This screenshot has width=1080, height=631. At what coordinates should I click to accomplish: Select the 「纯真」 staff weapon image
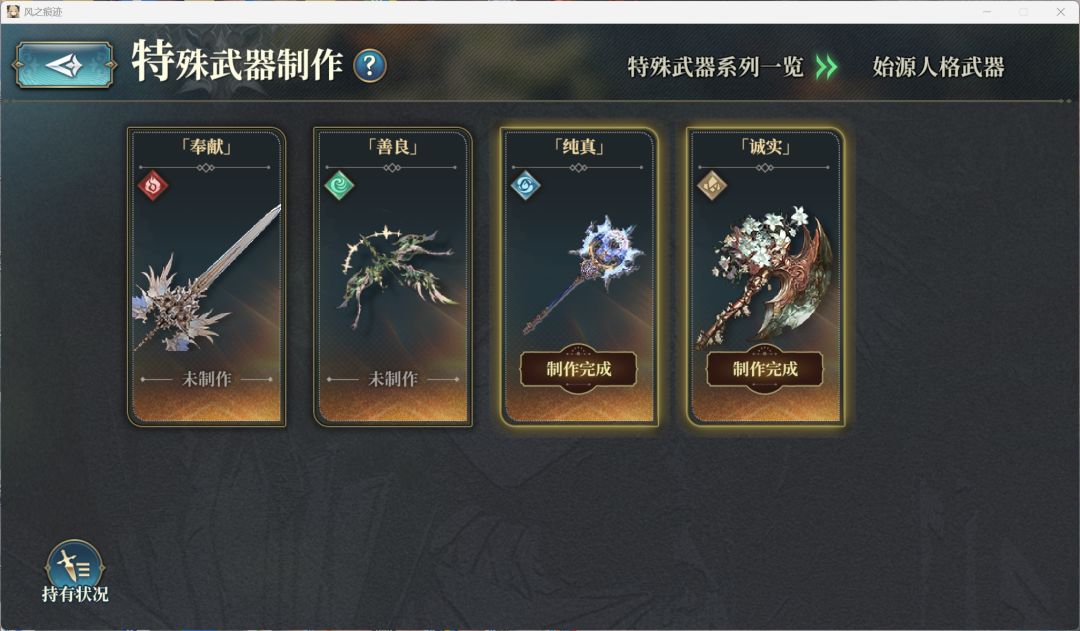(x=584, y=274)
